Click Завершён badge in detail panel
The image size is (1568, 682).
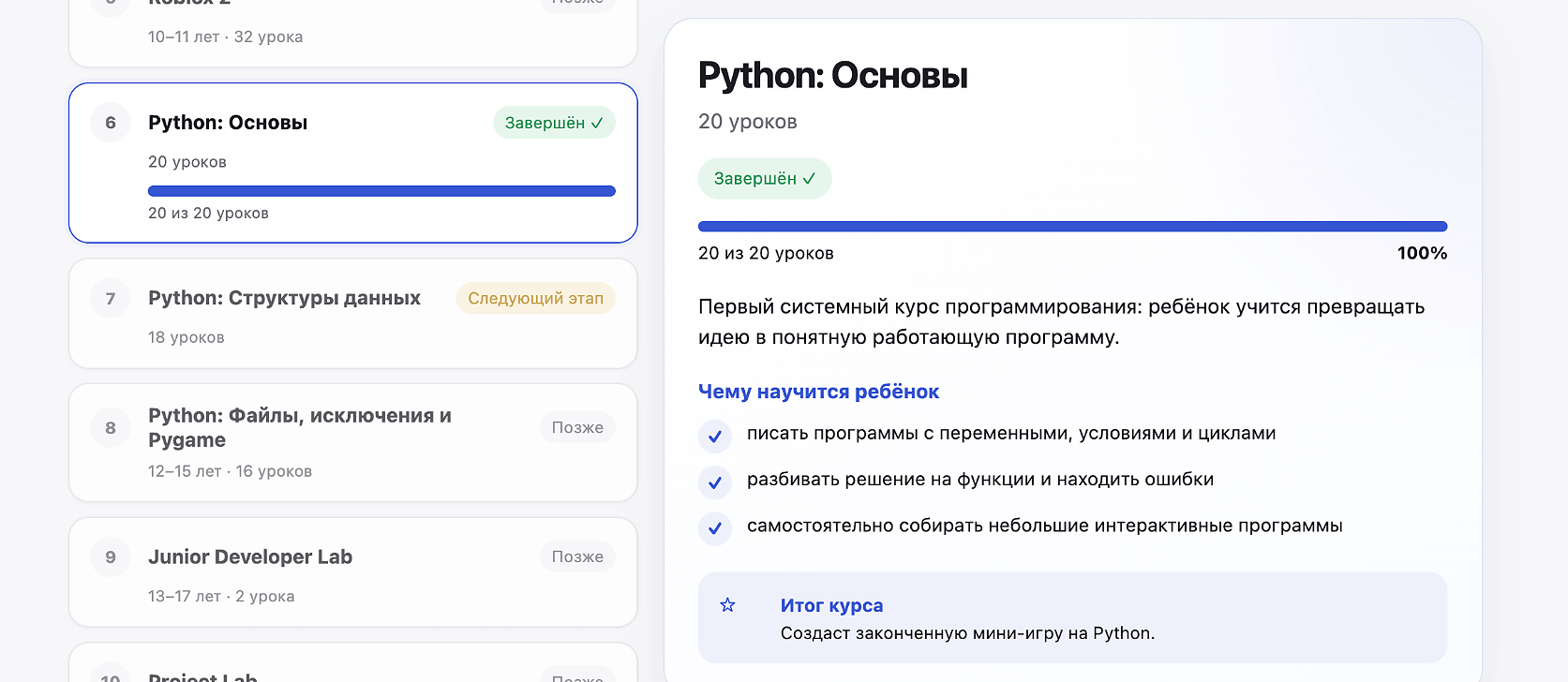click(x=765, y=178)
